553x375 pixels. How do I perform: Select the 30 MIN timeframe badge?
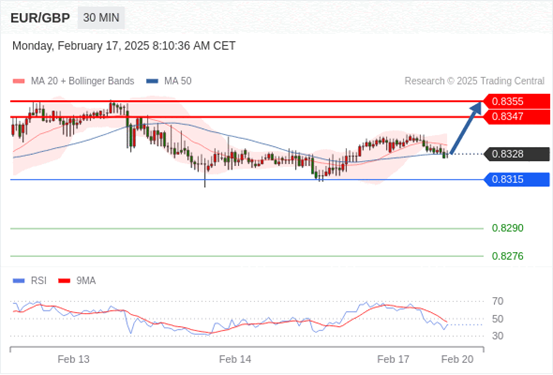[x=101, y=18]
